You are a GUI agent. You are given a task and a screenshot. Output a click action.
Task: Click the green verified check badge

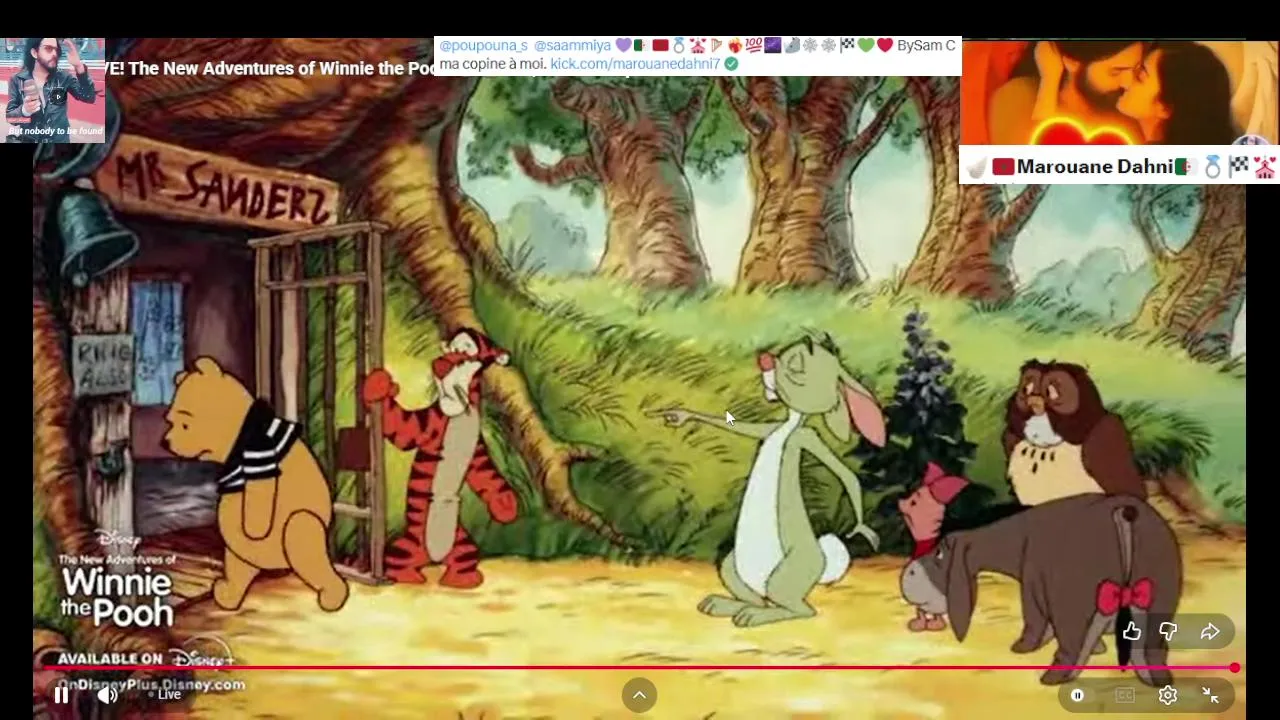(x=731, y=63)
